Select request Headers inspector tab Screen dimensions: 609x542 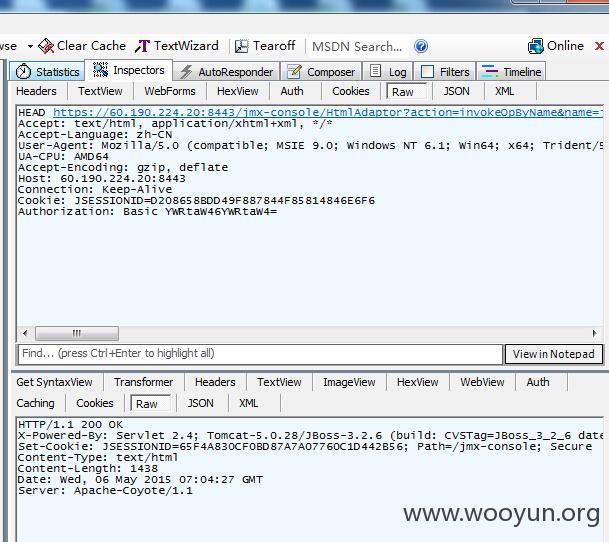pyautogui.click(x=36, y=91)
